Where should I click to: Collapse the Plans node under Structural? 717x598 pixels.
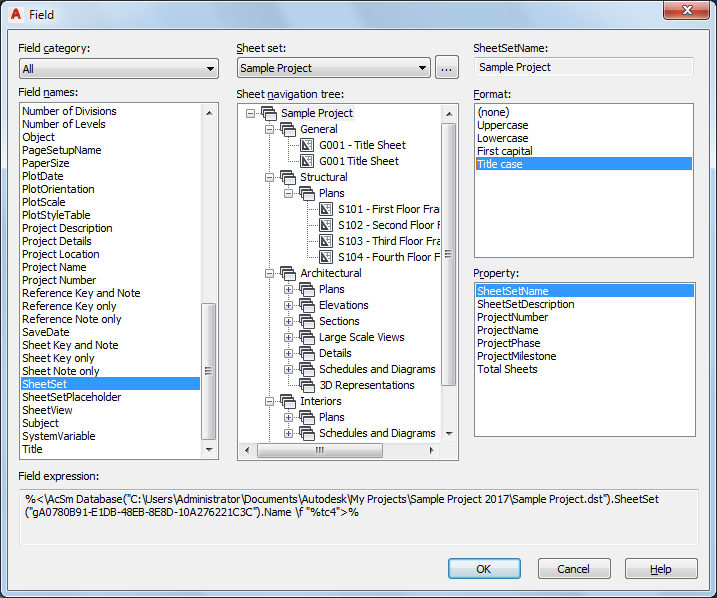(288, 193)
